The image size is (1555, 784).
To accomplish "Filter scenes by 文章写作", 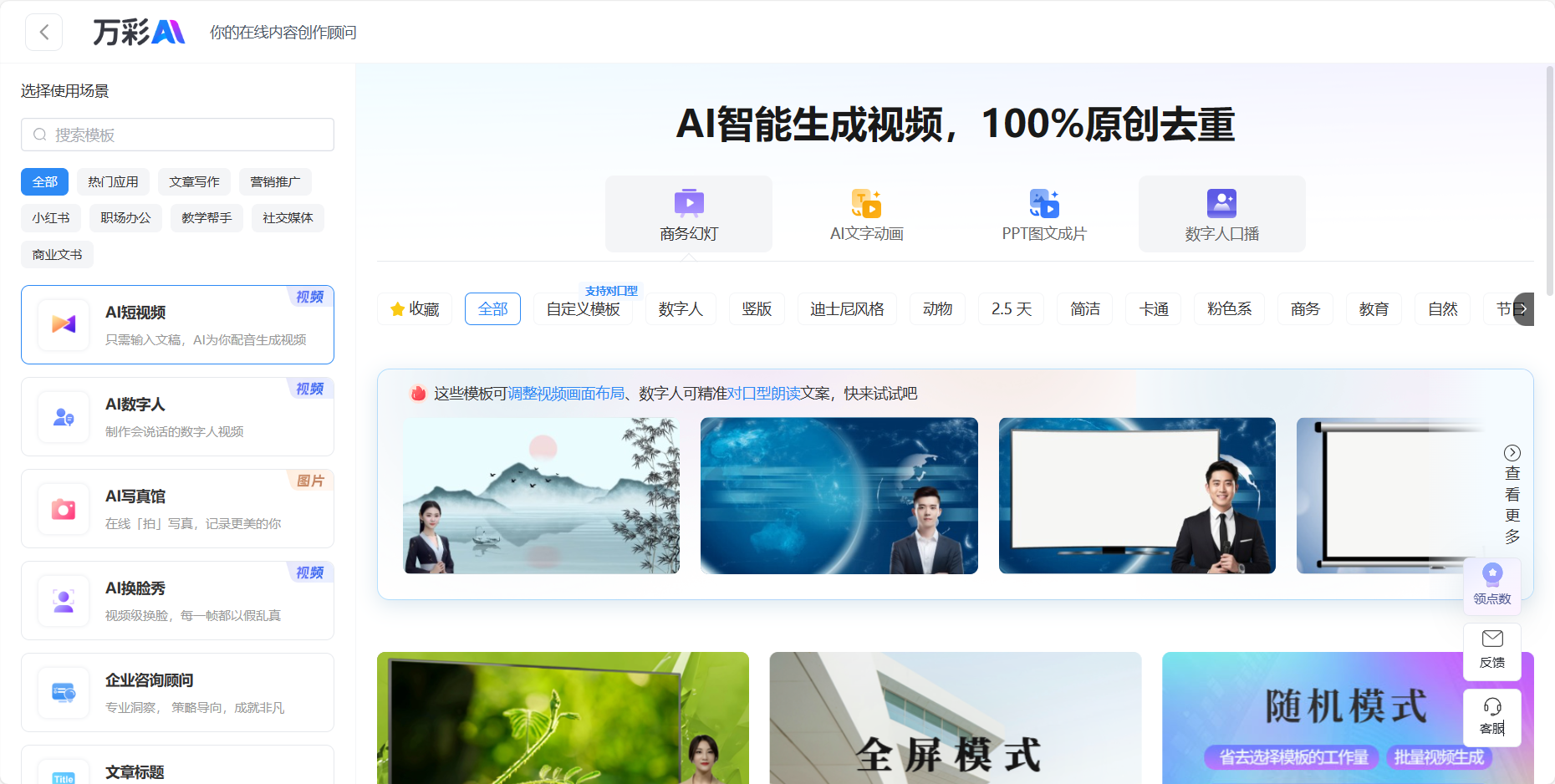I will pos(194,181).
